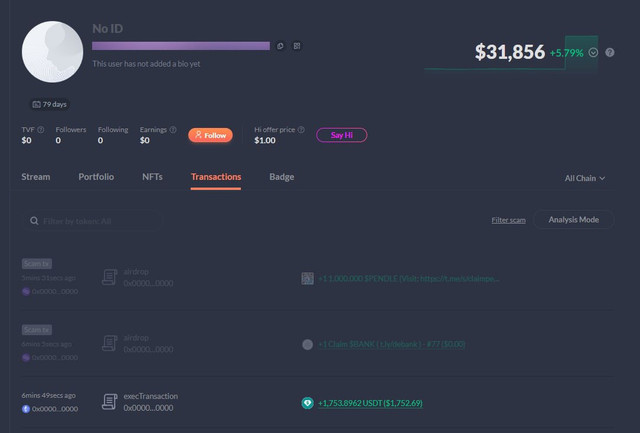Enable Analysis Mode
The image size is (640, 433).
573,220
